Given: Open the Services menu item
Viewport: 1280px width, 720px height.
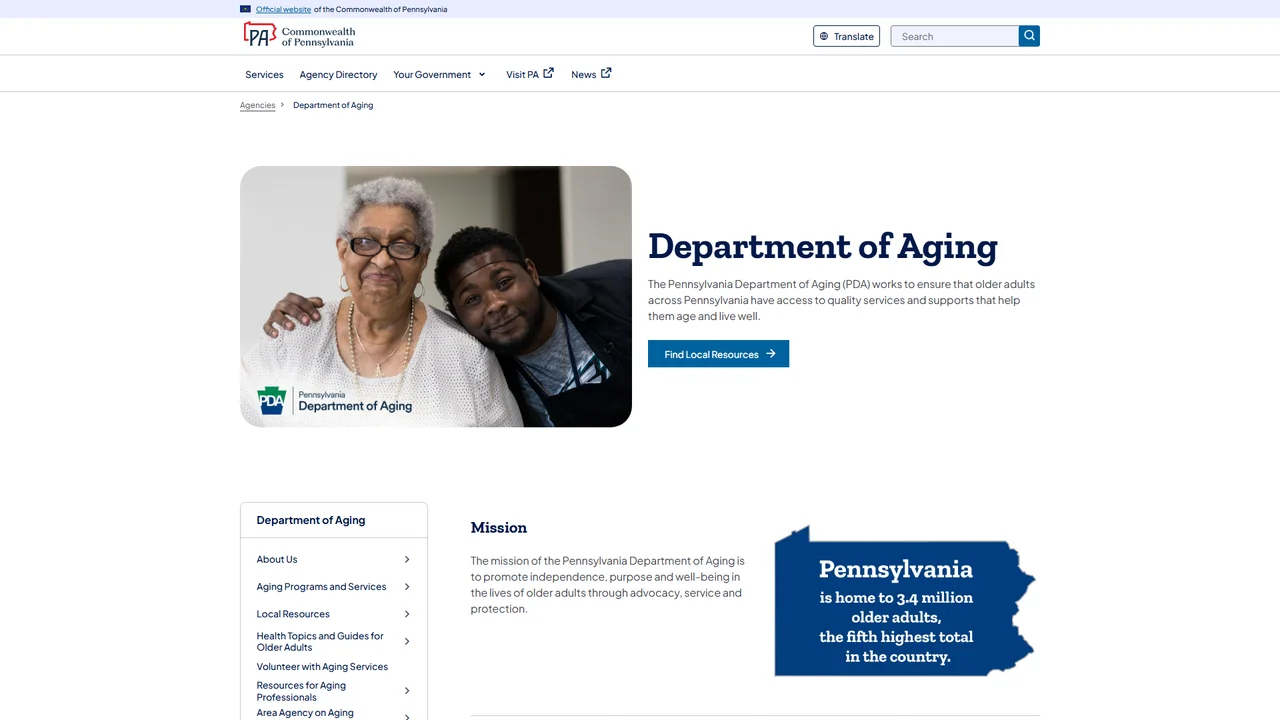Looking at the screenshot, I should [264, 74].
